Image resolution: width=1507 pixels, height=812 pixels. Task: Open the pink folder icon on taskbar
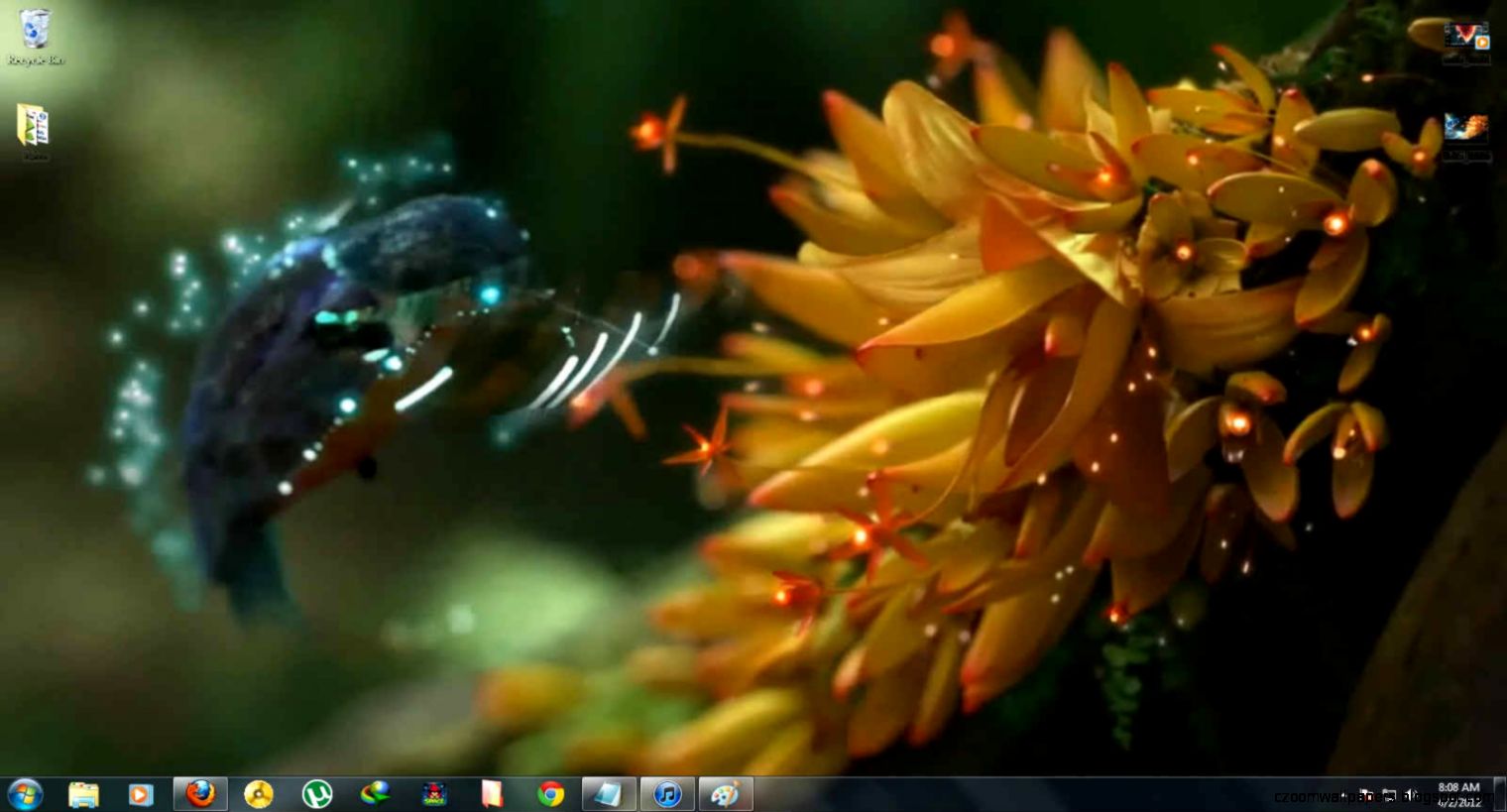click(492, 794)
